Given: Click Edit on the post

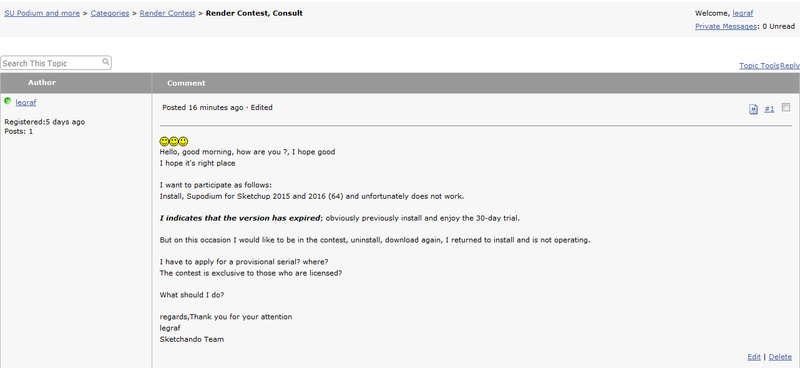Looking at the screenshot, I should [754, 357].
